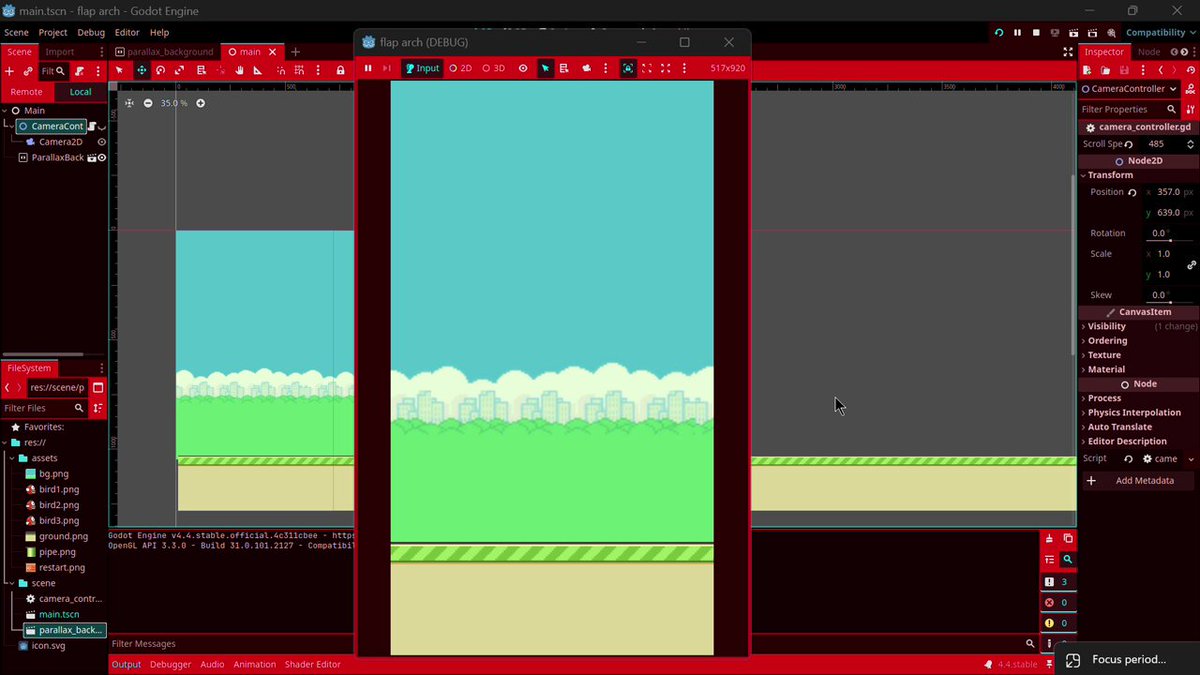The width and height of the screenshot is (1200, 675).
Task: Toggle ParallaxBack node visibility eye
Action: pyautogui.click(x=102, y=158)
